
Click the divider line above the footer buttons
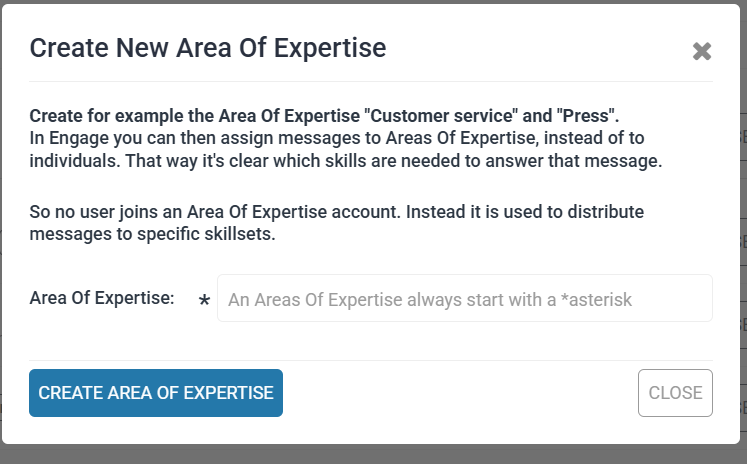371,361
